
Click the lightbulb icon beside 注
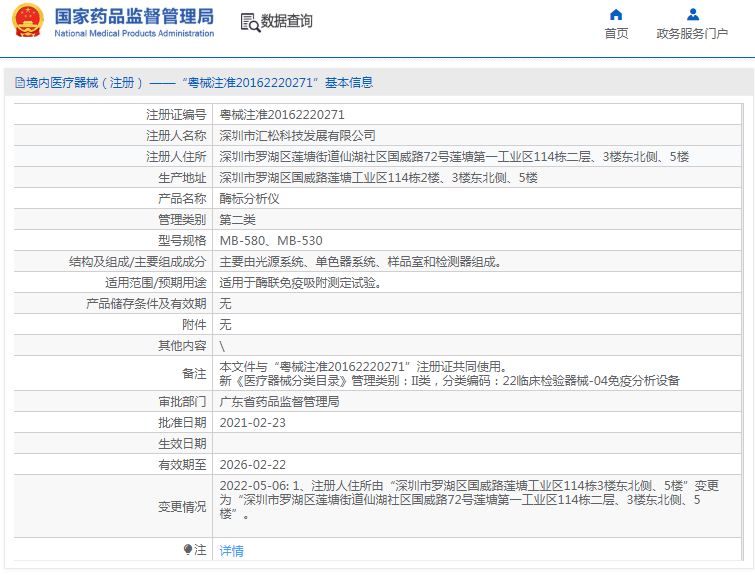tap(188, 549)
